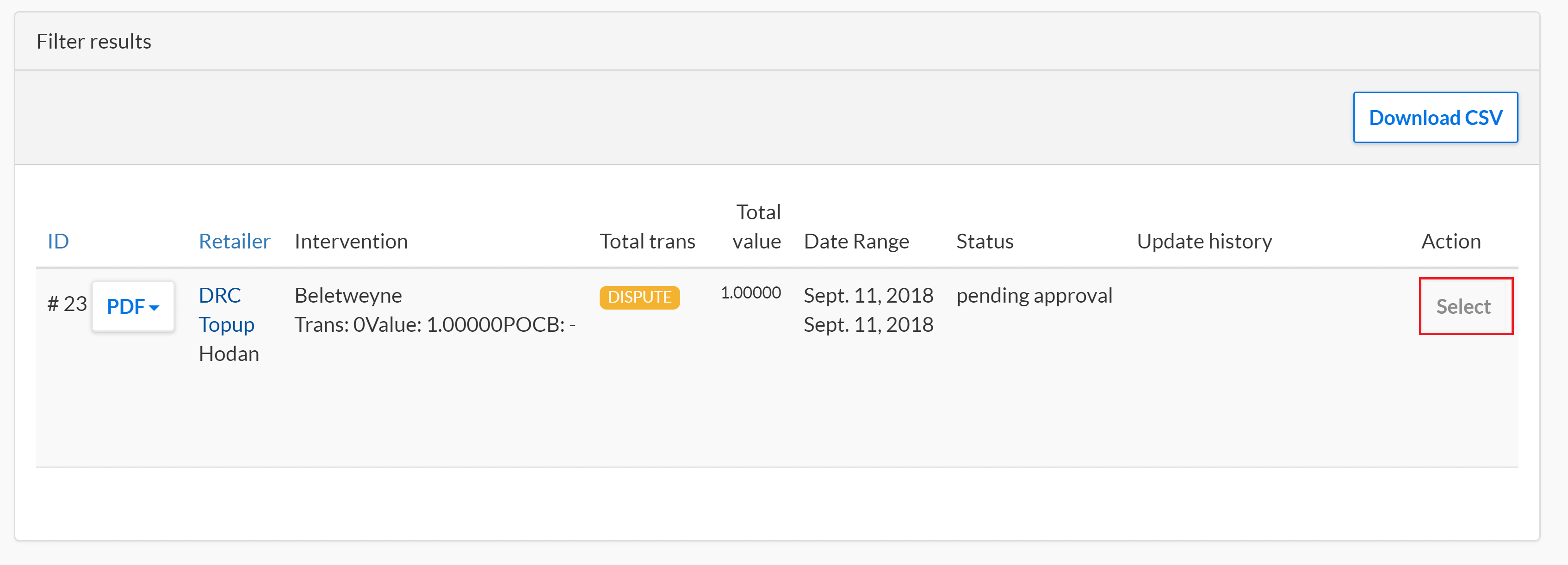Click the Total value column header
The image size is (1568, 565).
pyautogui.click(x=756, y=226)
